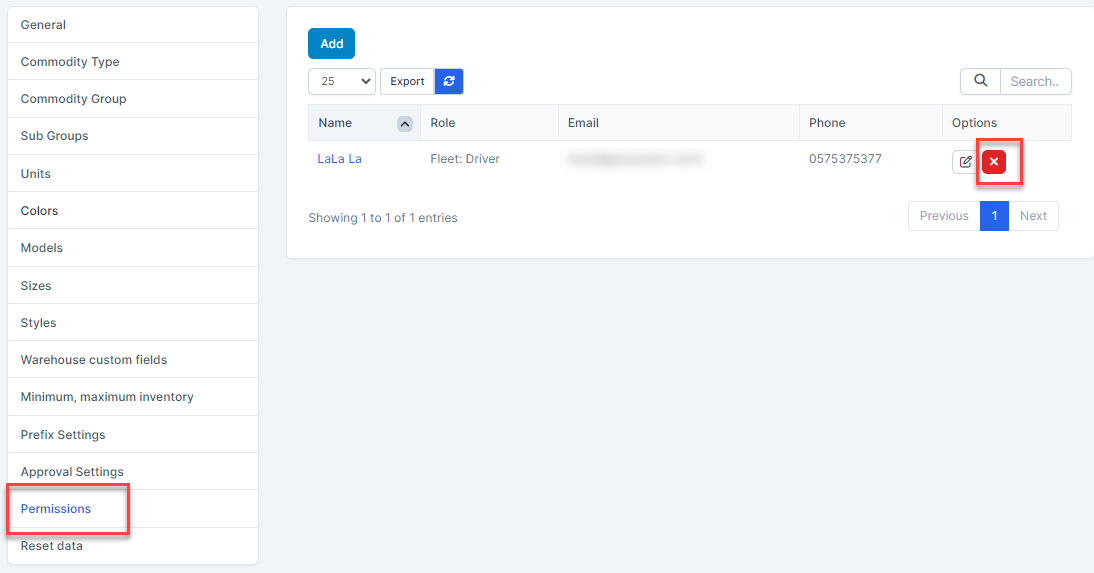Click the red delete user icon
Screen dimensions: 1094x573
(x=993, y=162)
